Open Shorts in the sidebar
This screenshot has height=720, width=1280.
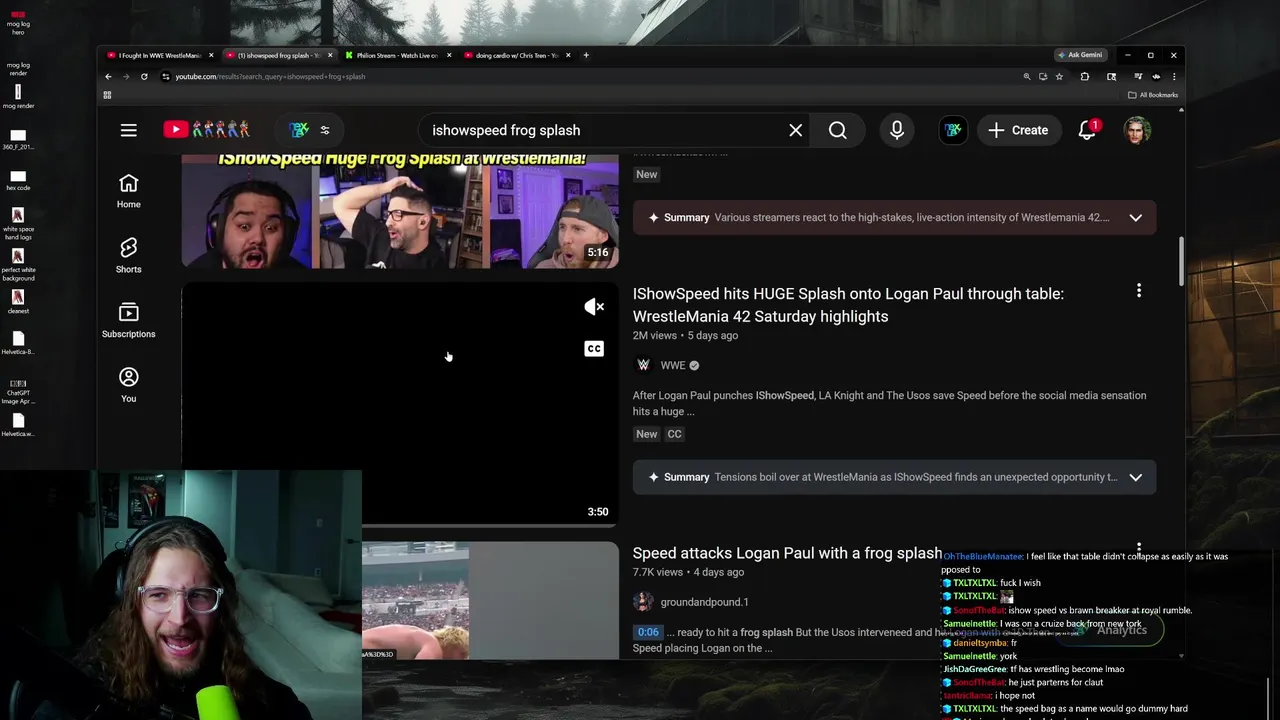point(128,255)
